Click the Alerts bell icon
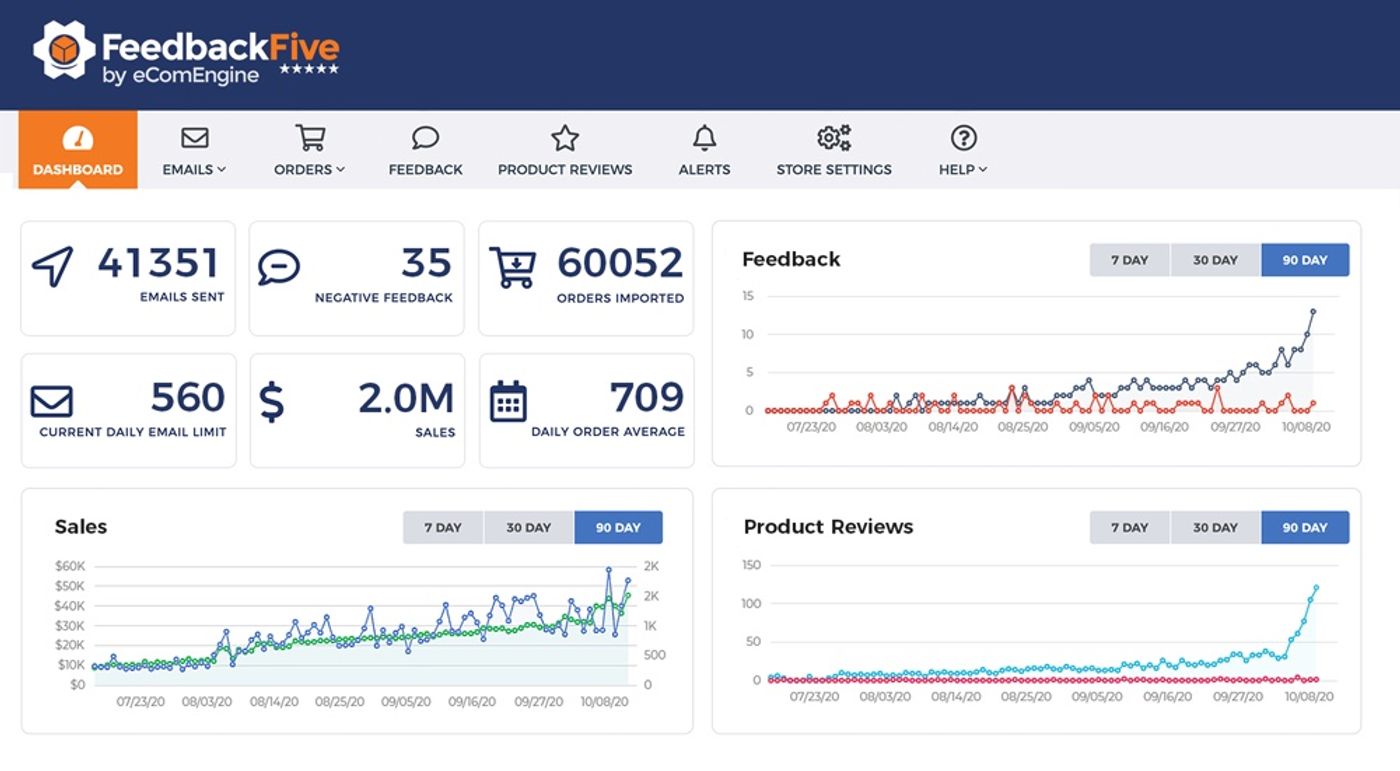 click(x=704, y=138)
